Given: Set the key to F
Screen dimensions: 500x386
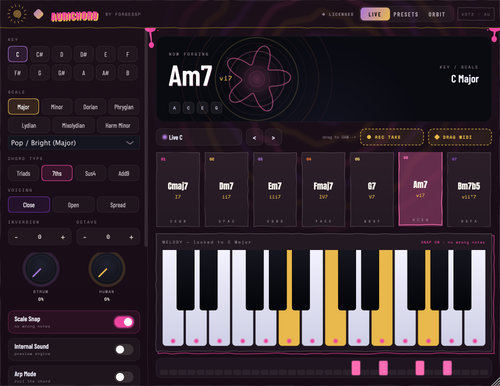Looking at the screenshot, I should (x=127, y=54).
